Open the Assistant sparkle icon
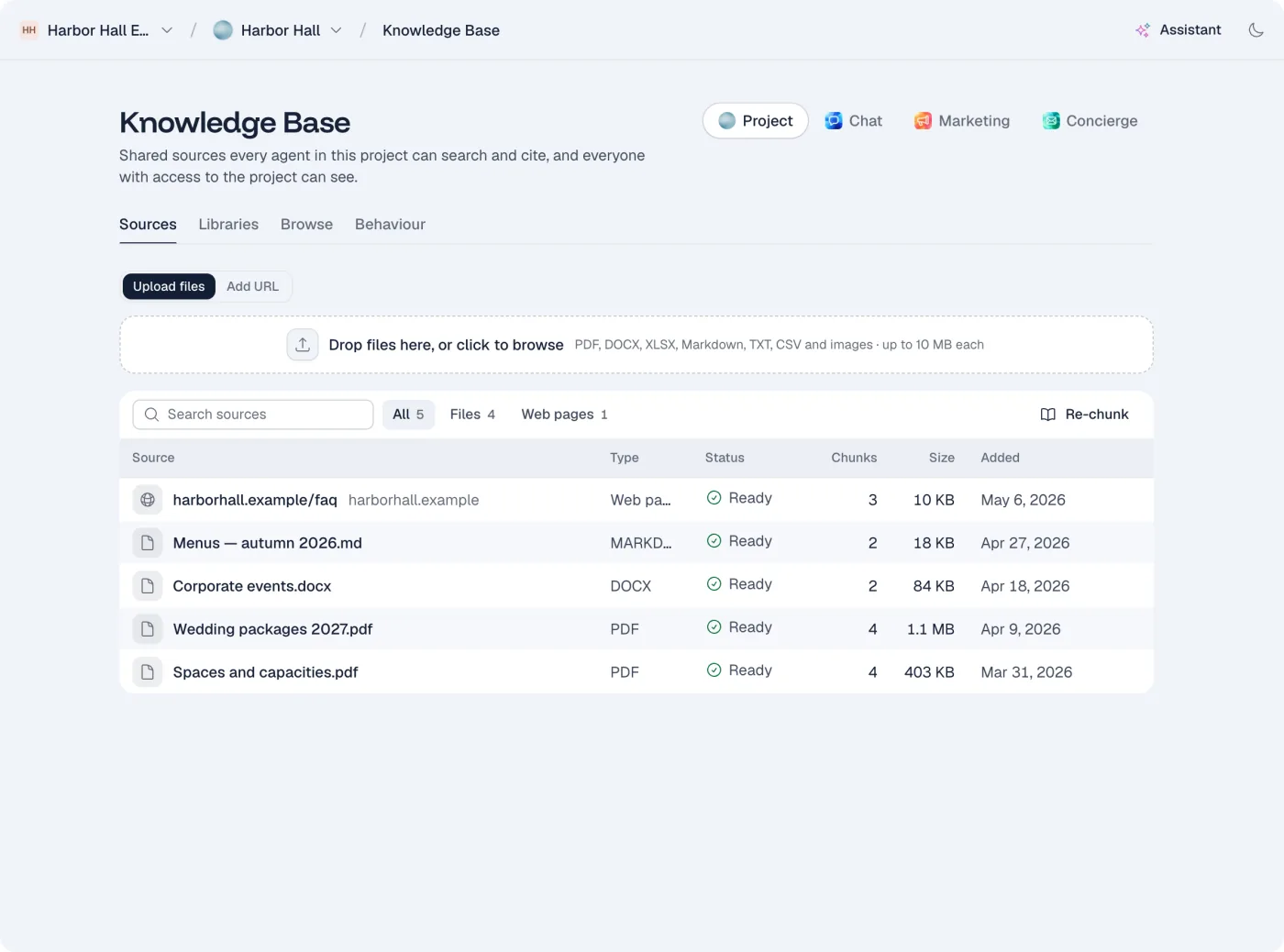This screenshot has width=1284, height=952. 1143,30
